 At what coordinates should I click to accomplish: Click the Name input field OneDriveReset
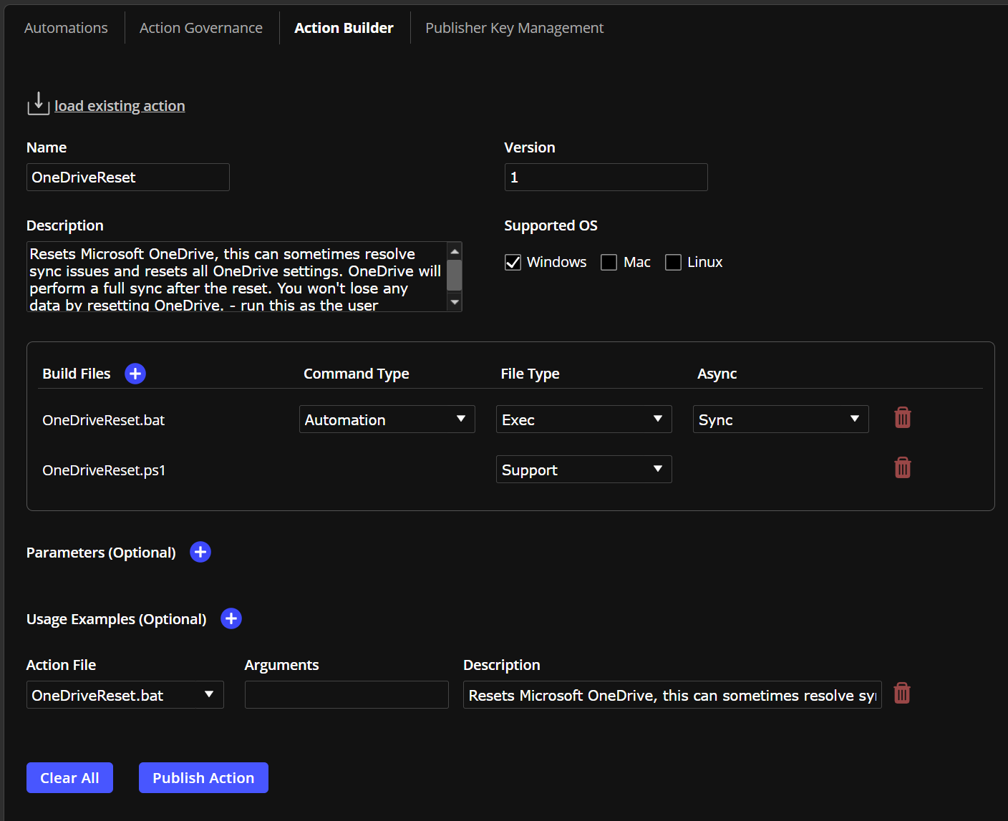click(128, 177)
